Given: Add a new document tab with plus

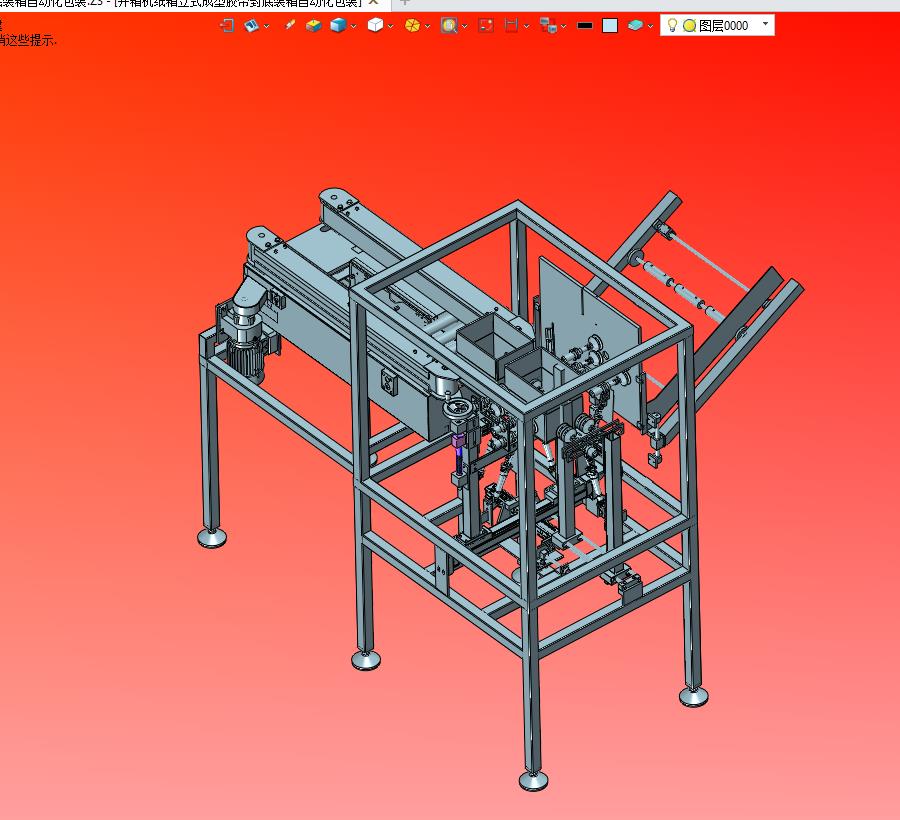Looking at the screenshot, I should tap(404, 3).
